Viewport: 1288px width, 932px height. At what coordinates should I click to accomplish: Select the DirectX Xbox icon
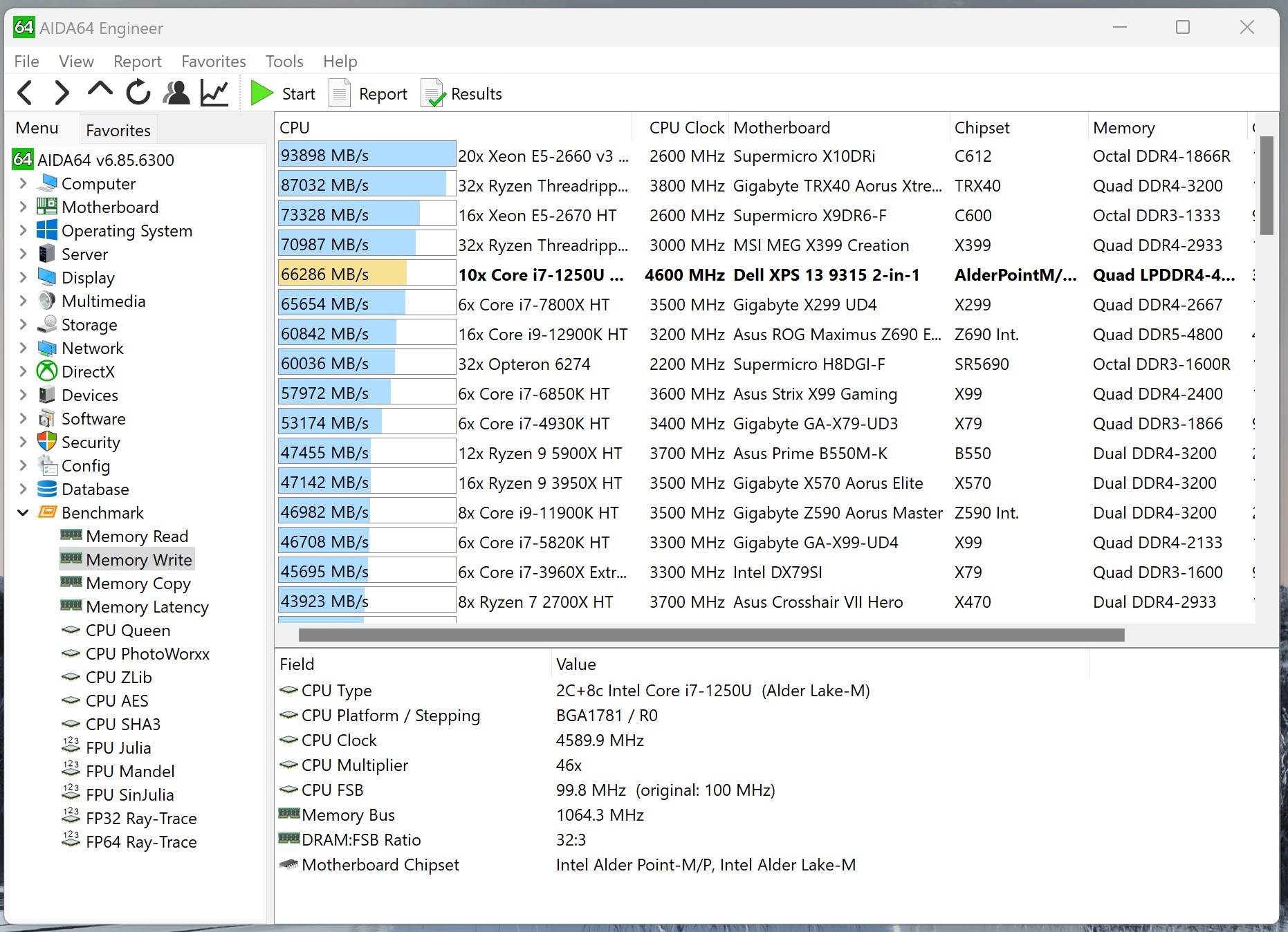47,371
